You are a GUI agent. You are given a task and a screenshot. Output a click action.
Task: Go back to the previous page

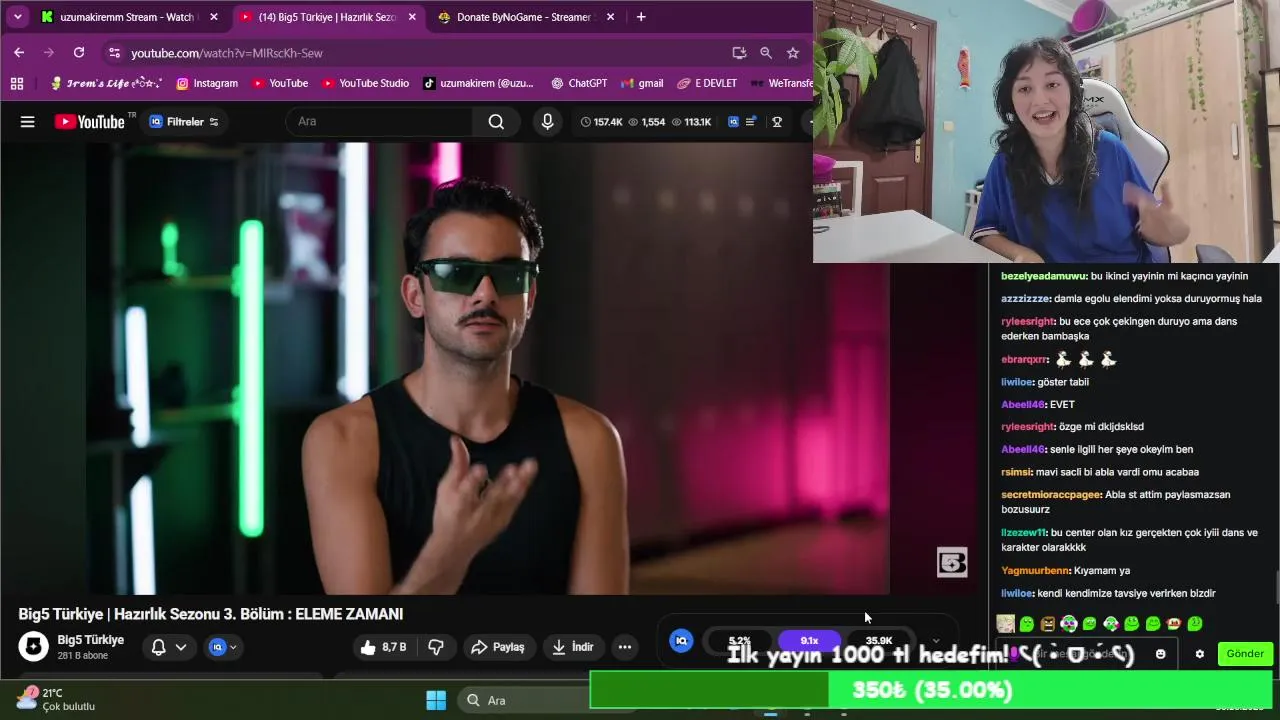(19, 52)
